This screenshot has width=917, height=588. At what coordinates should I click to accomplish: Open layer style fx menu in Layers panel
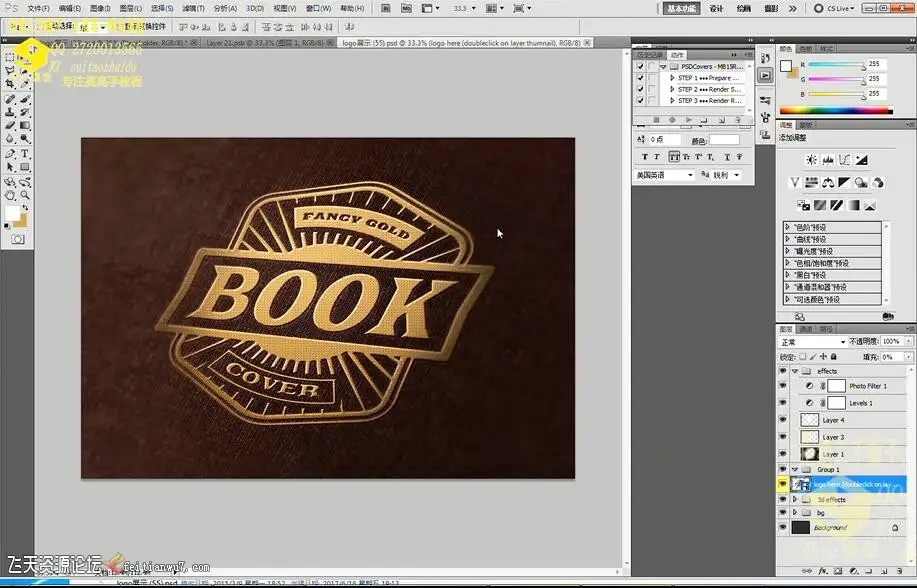click(x=822, y=570)
